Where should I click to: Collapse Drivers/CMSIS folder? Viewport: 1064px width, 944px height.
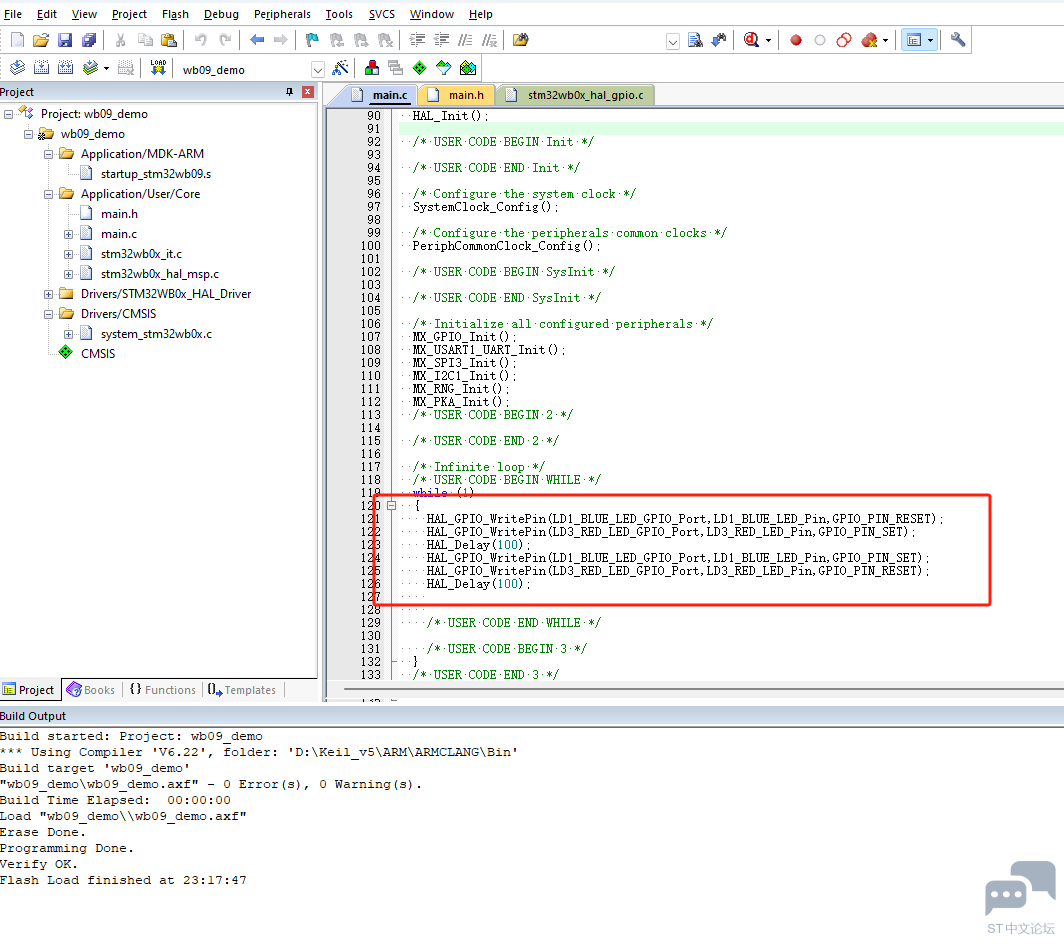(48, 314)
